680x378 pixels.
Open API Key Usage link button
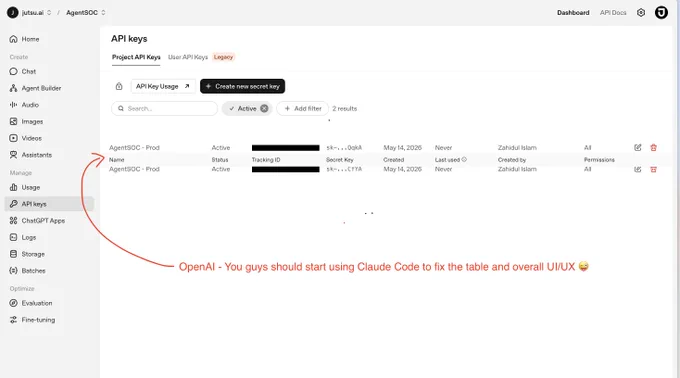tap(163, 86)
